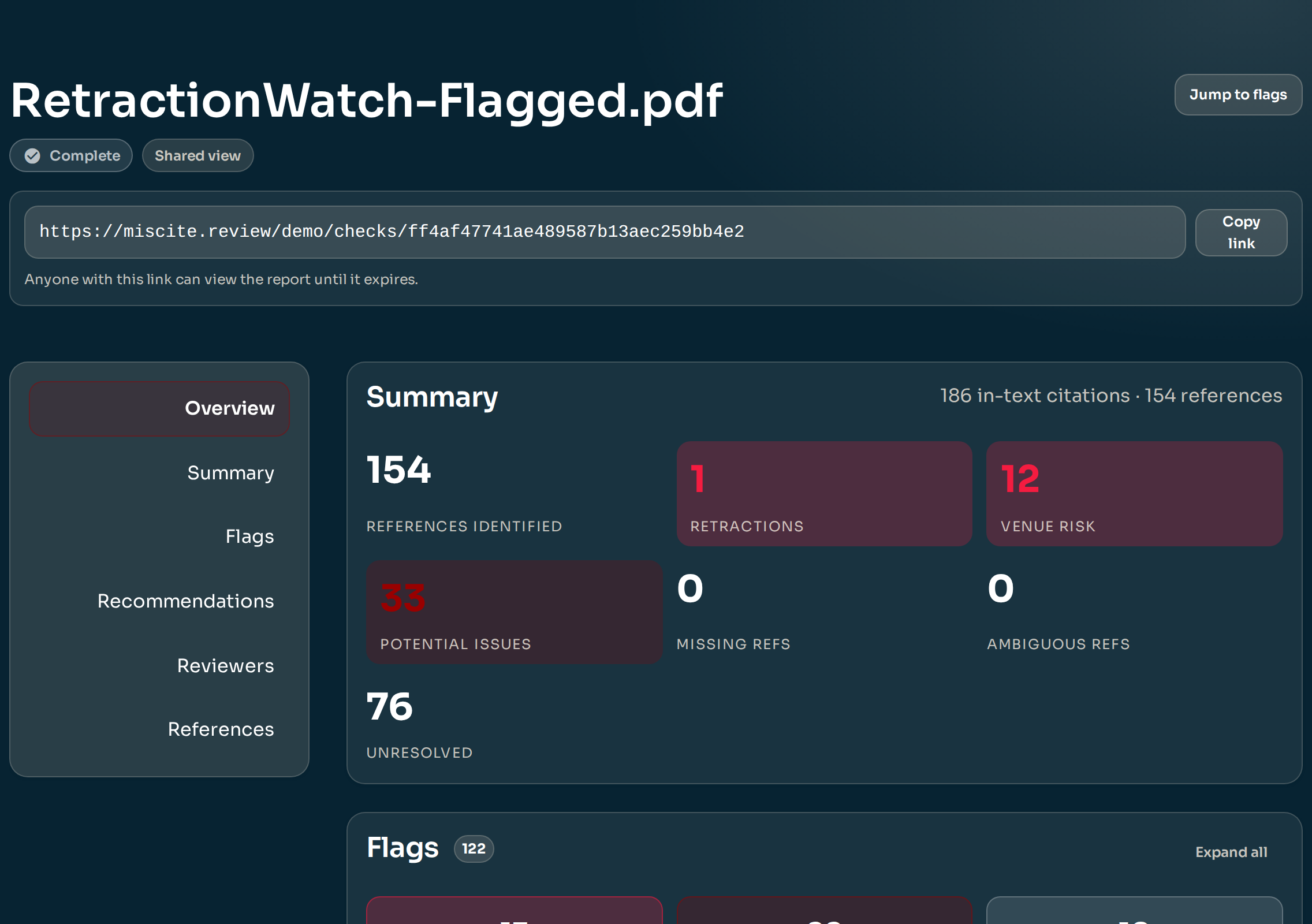Screen dimensions: 1312x924
Task: Go to Summary in the sidebar
Action: point(230,473)
